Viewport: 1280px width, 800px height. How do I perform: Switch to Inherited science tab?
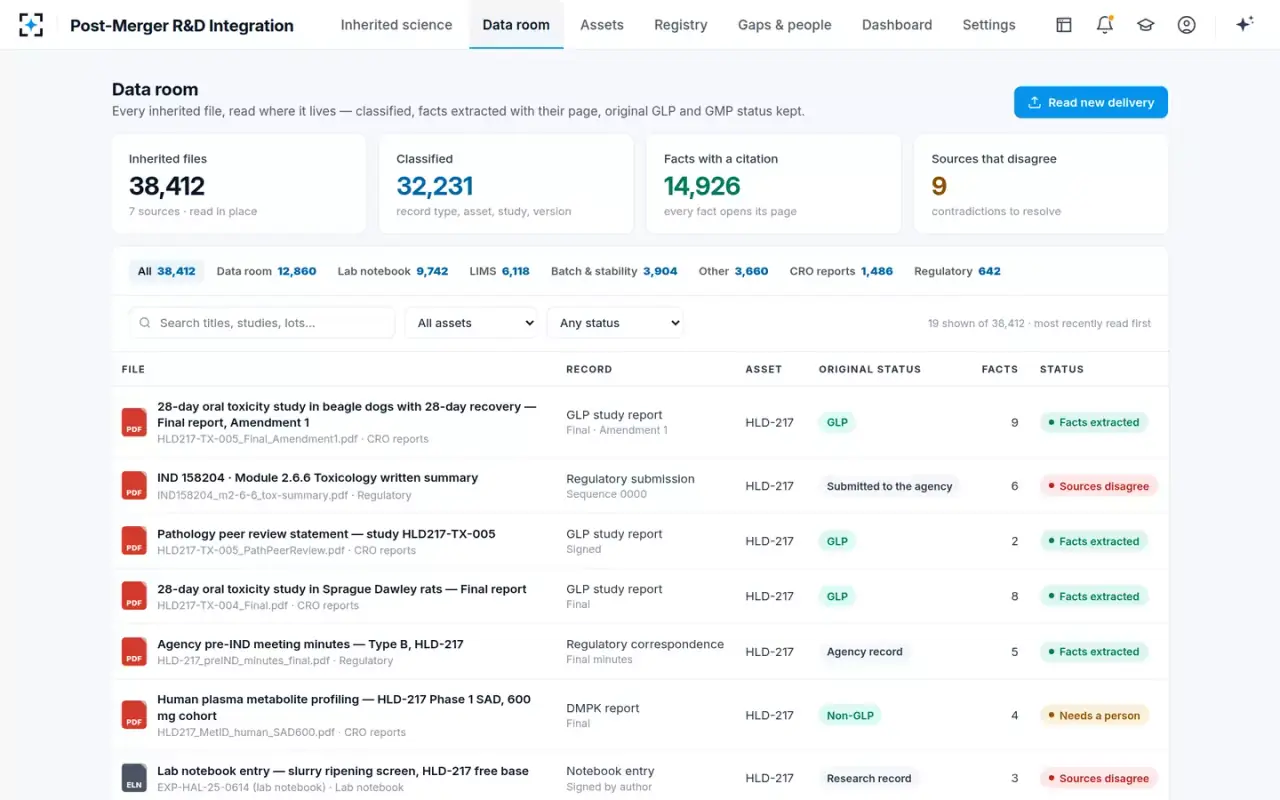(x=396, y=25)
